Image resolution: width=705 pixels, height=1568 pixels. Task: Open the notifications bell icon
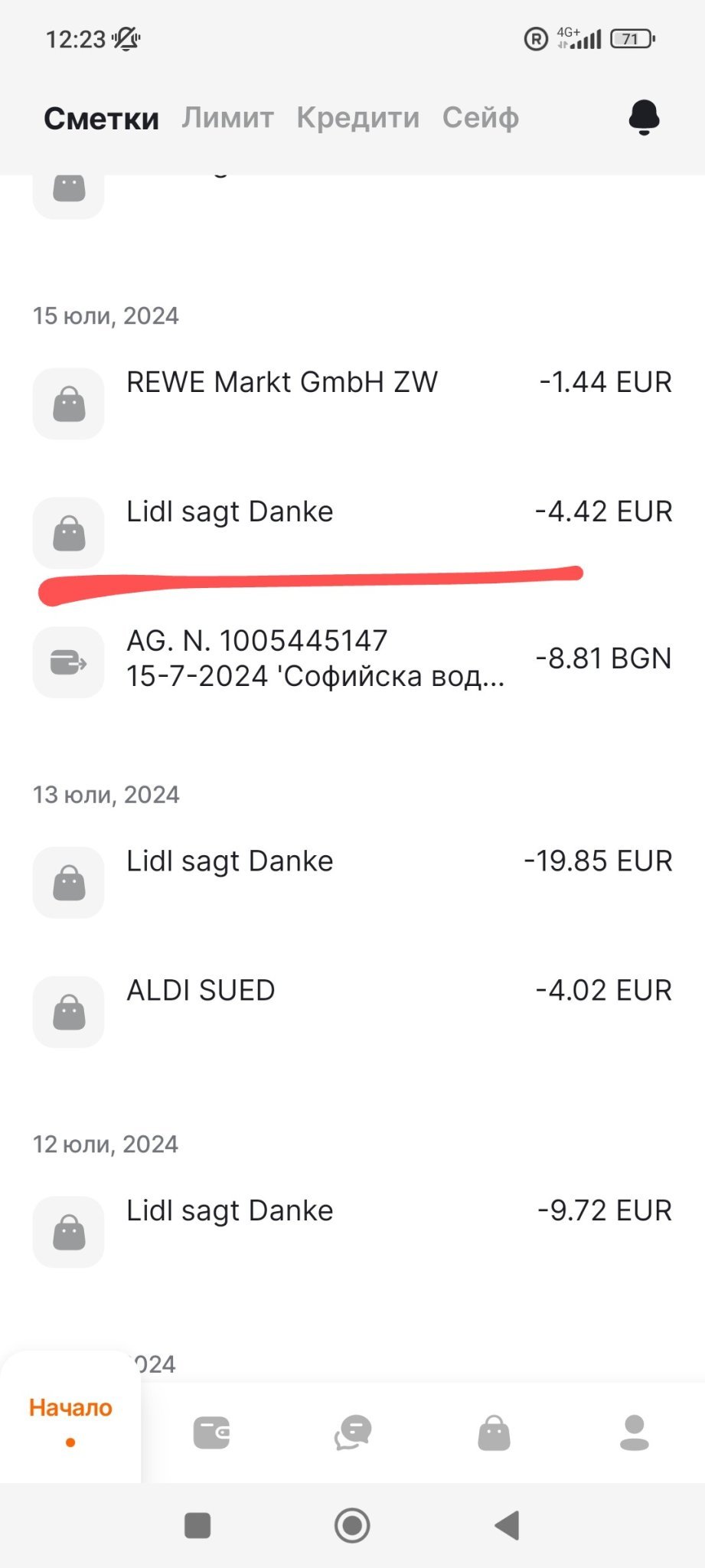[644, 118]
